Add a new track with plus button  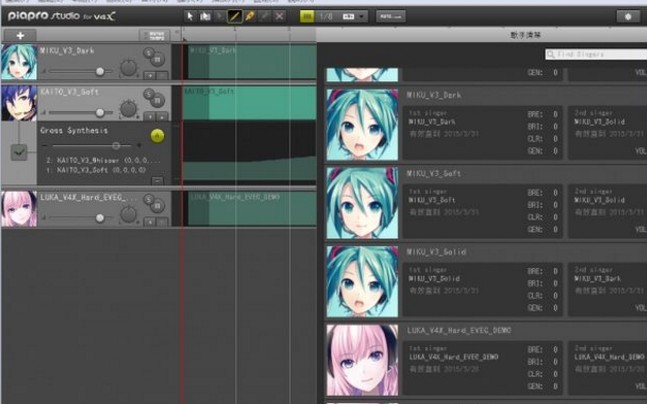[19, 35]
